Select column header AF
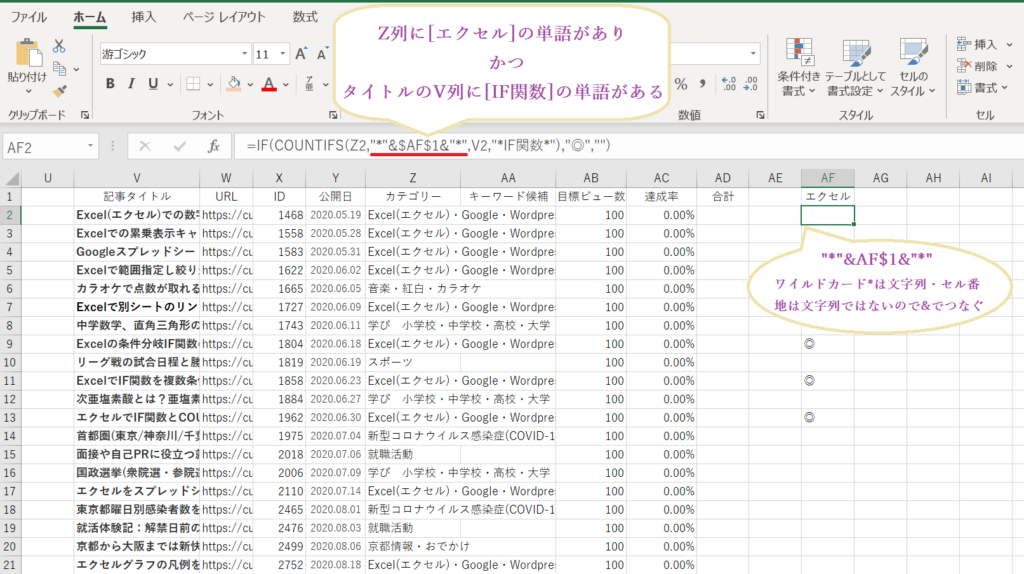1024x574 pixels. tap(827, 178)
